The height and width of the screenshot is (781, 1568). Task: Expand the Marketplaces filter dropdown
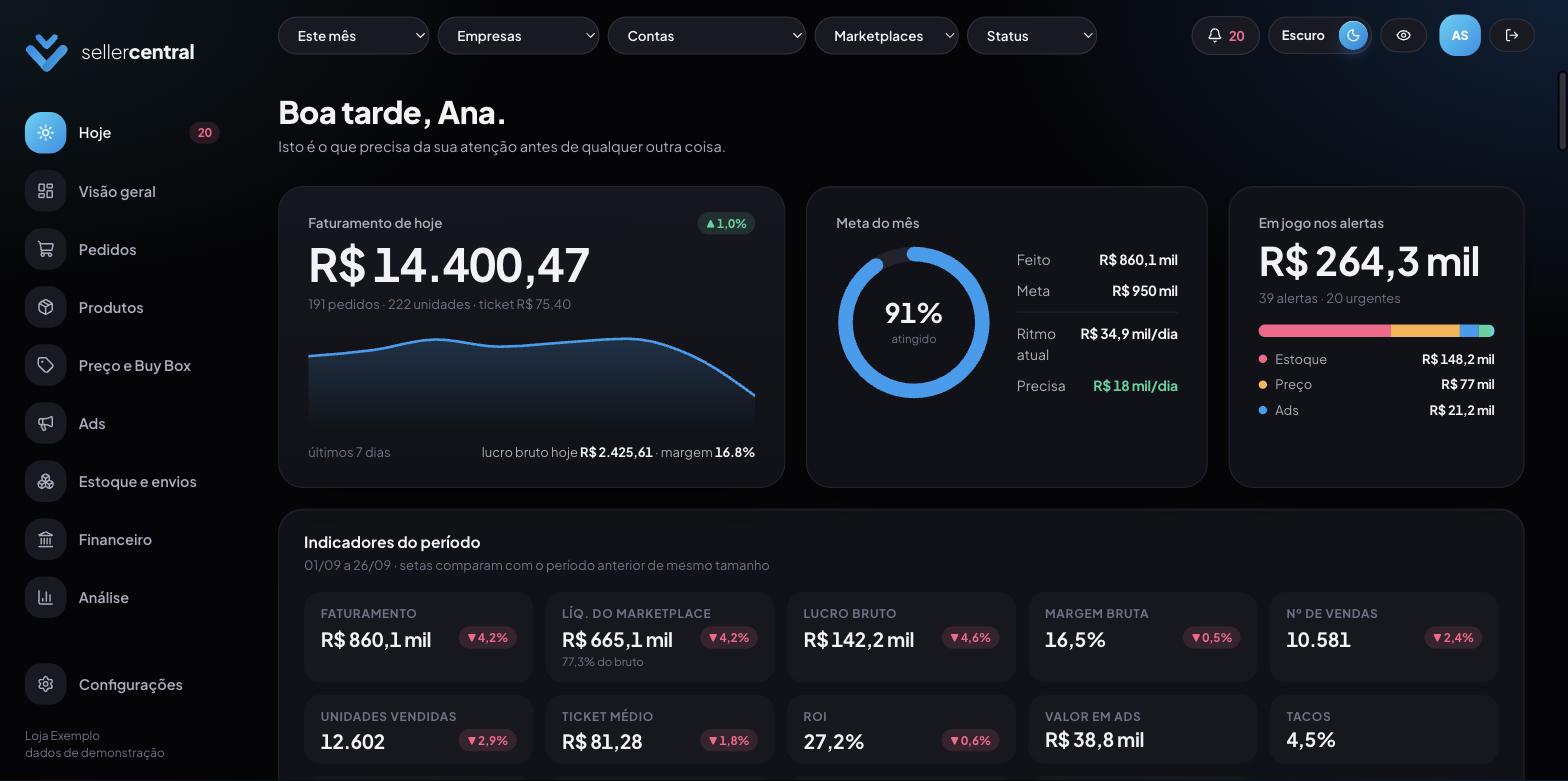(x=886, y=36)
